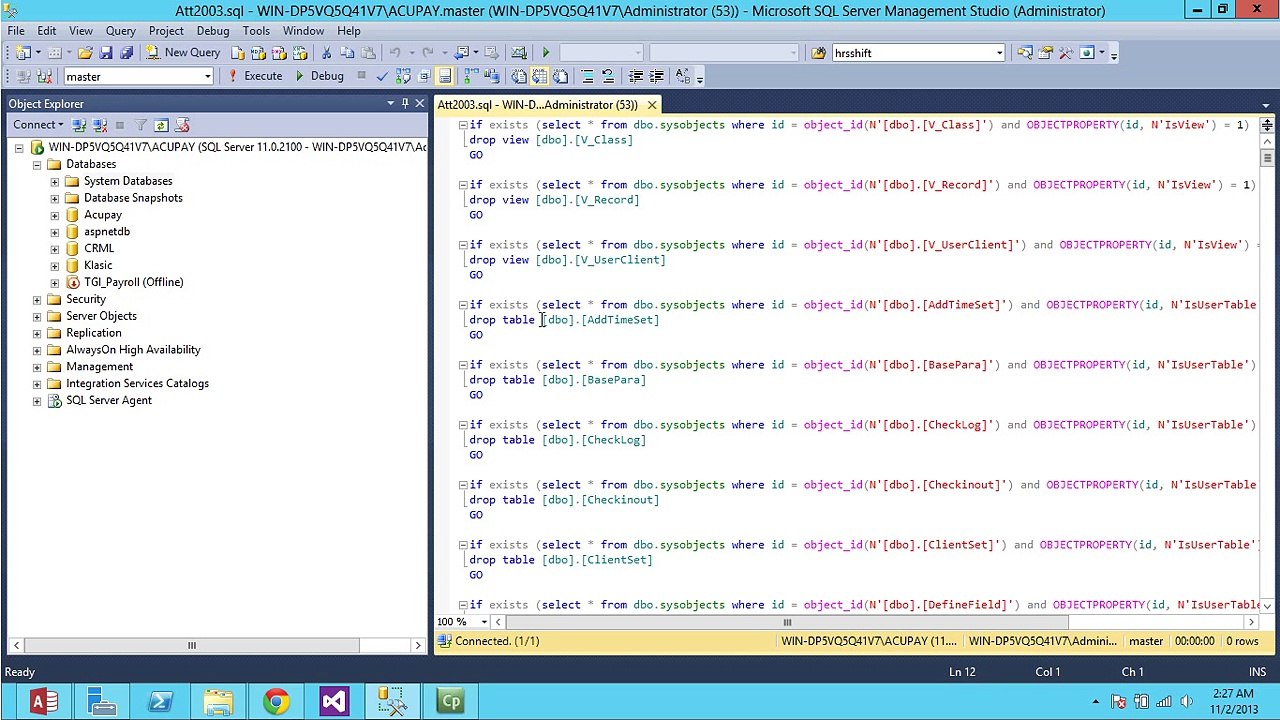Click the Open File folder icon
Screen dimensions: 1280x720
tap(85, 52)
